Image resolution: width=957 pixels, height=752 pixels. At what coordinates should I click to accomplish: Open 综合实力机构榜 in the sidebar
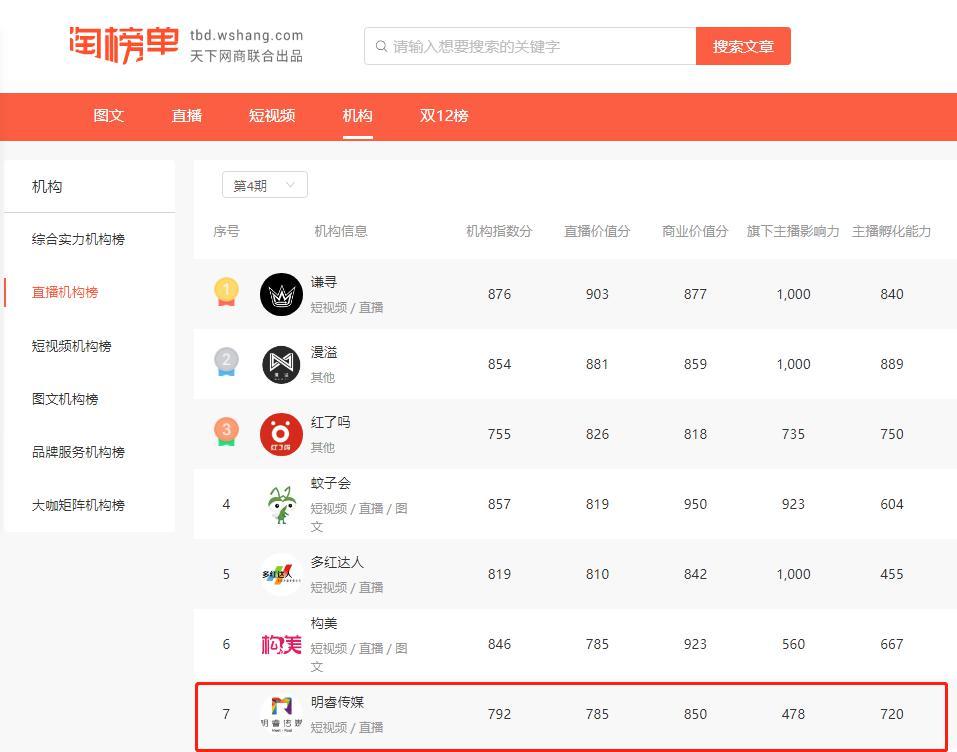tap(78, 239)
